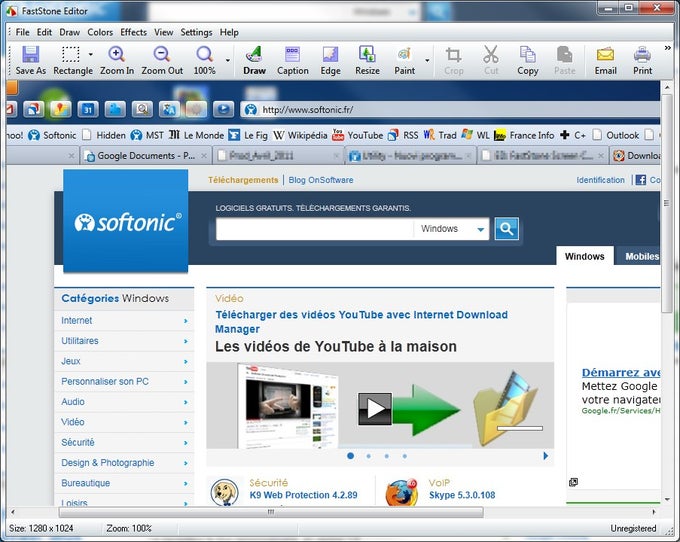Viewport: 680px width, 542px height.
Task: Click the YouTube bookmark icon
Action: click(338, 135)
